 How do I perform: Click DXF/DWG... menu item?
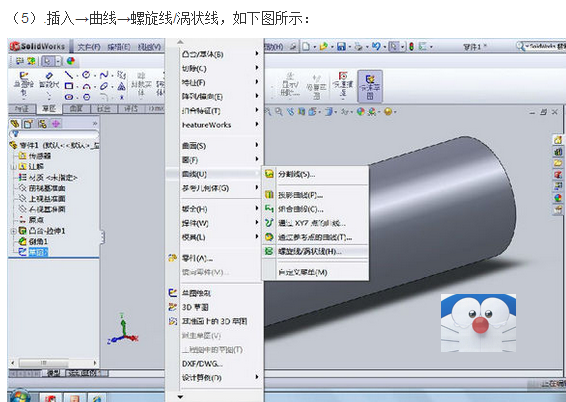click(202, 364)
